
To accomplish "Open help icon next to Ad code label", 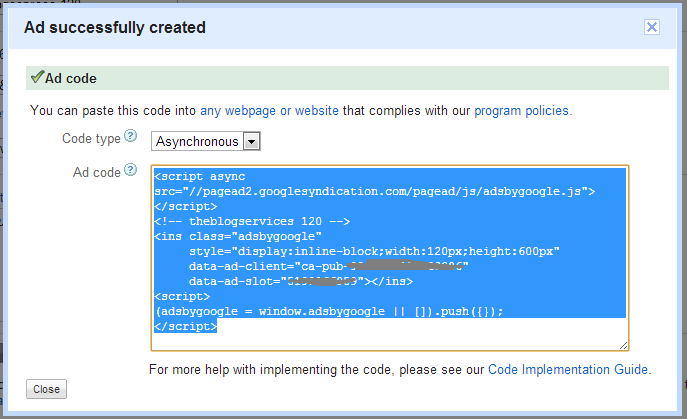I will tap(130, 170).
